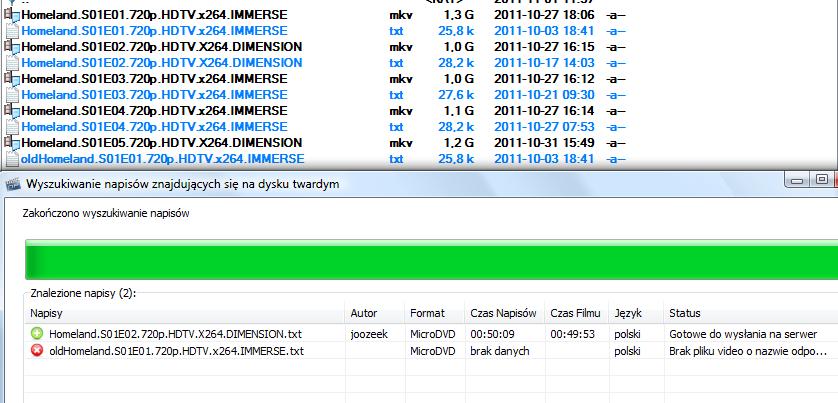838x403 pixels.
Task: Click the mkv icon of Homeland.S01E05 DIMENSION
Action: (11, 144)
